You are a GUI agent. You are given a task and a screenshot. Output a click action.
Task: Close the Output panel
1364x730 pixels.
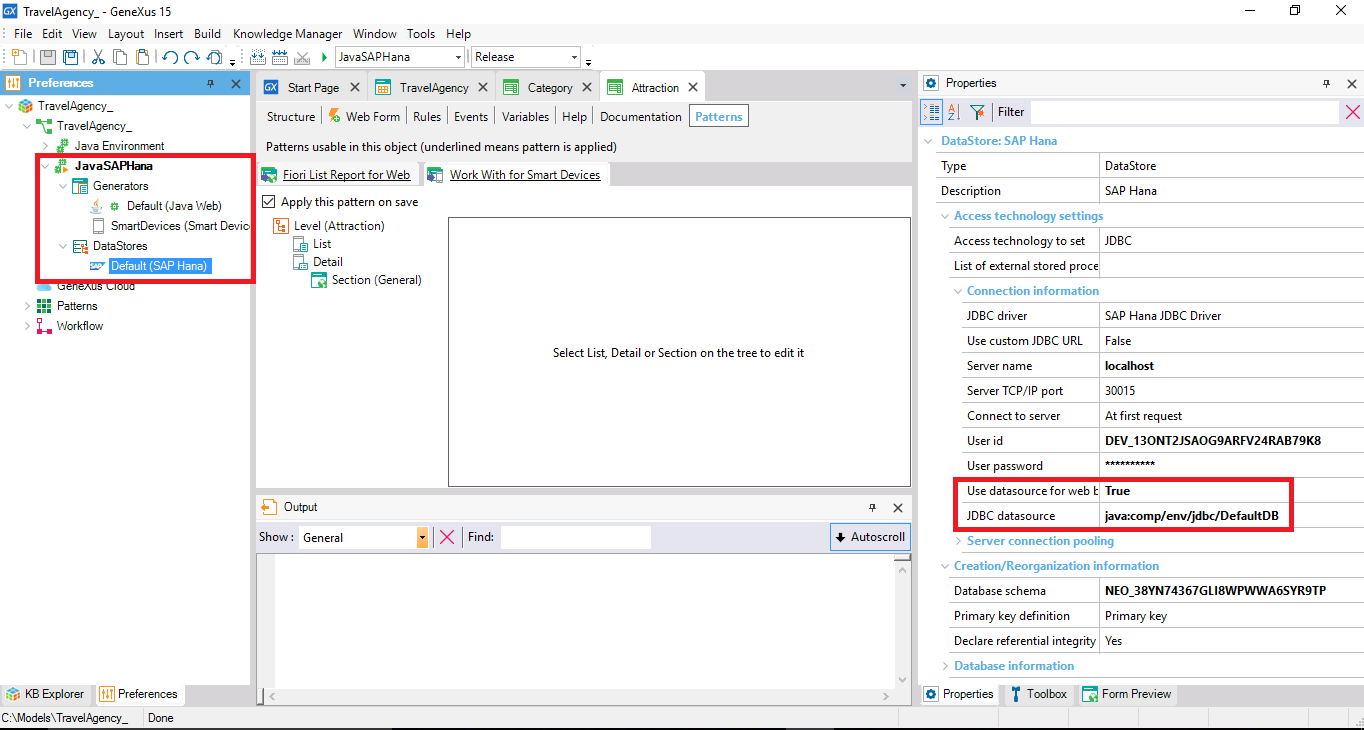click(898, 508)
